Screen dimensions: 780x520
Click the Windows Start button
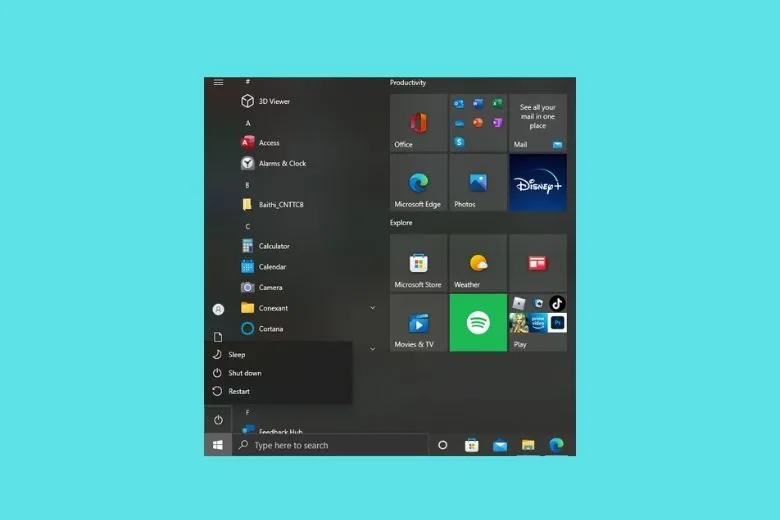tap(218, 445)
